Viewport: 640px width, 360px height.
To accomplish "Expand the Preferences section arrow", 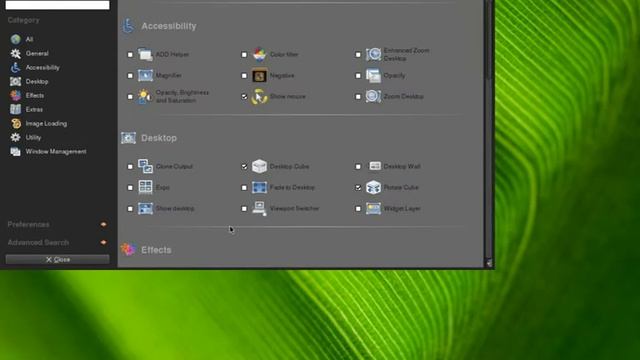I will click(x=103, y=224).
